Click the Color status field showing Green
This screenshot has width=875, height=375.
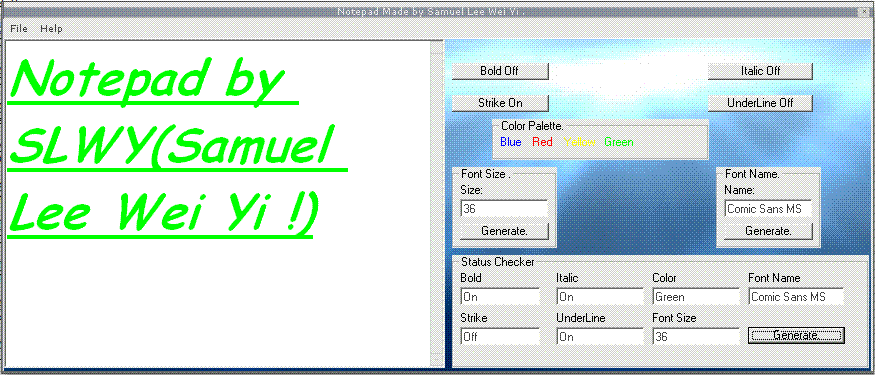coord(696,296)
